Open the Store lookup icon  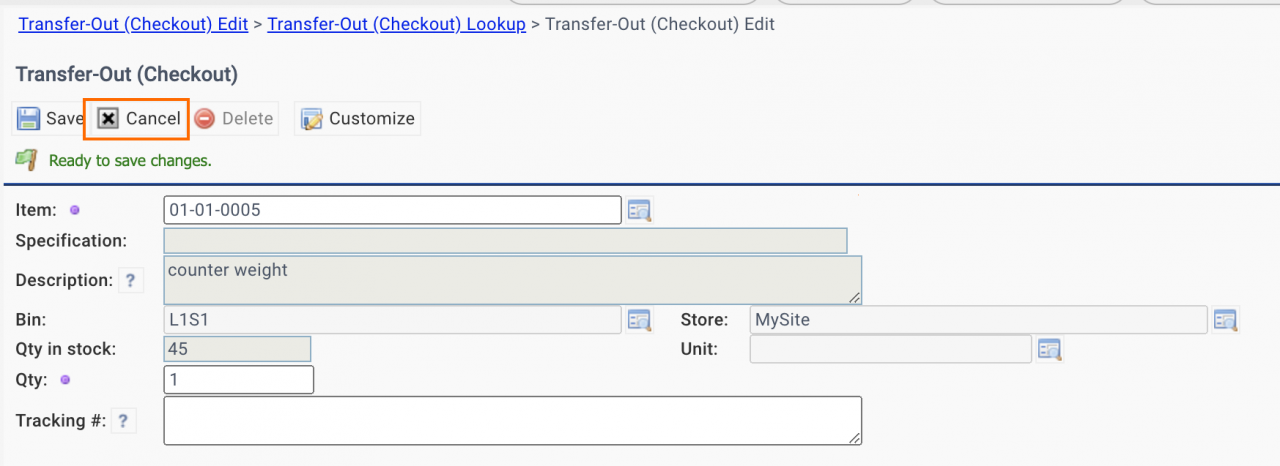[x=1225, y=320]
